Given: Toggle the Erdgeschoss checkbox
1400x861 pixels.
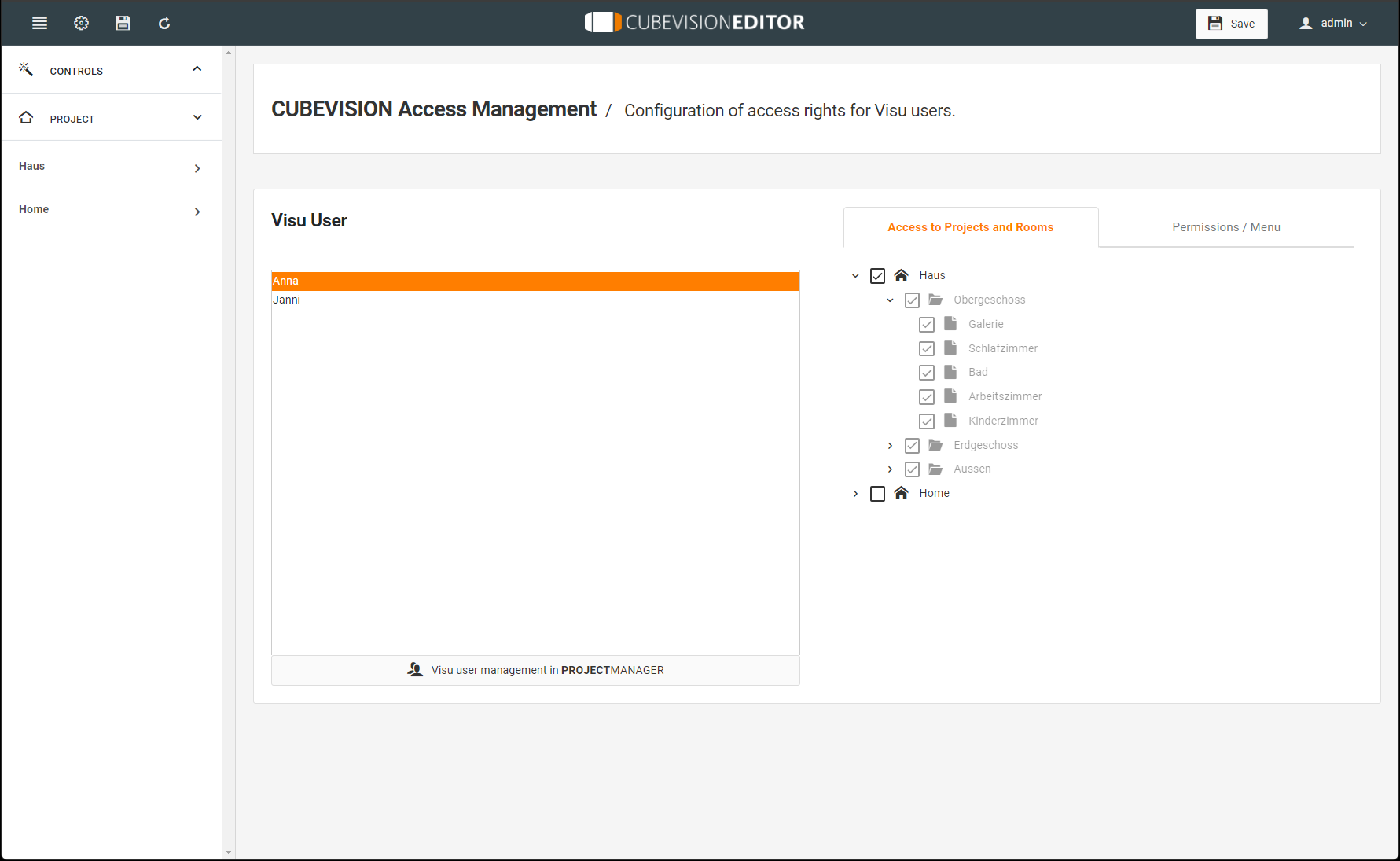Looking at the screenshot, I should click(x=912, y=446).
